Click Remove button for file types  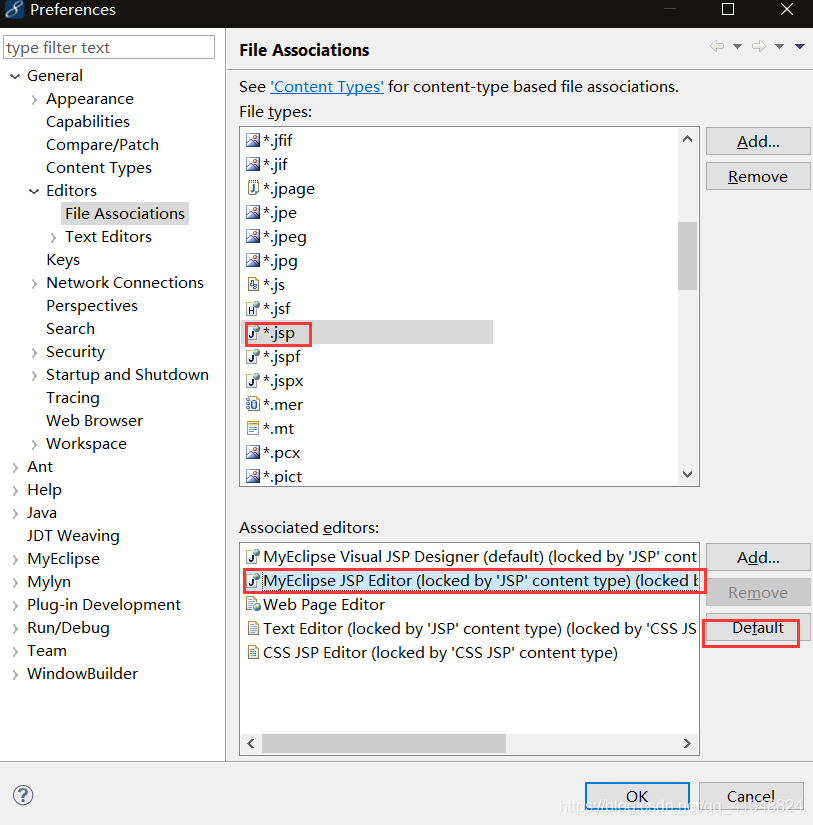(x=758, y=176)
